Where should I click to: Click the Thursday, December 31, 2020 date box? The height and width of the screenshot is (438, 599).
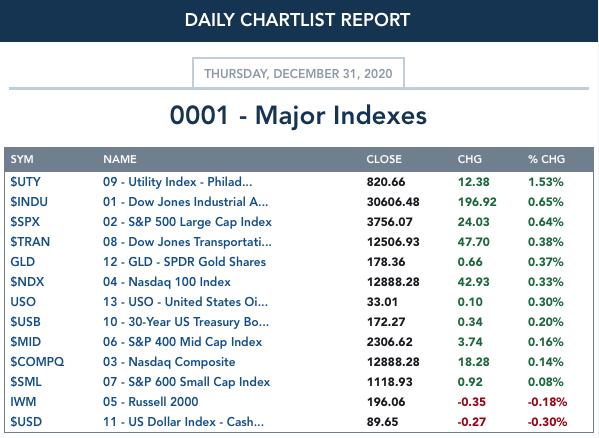298,73
